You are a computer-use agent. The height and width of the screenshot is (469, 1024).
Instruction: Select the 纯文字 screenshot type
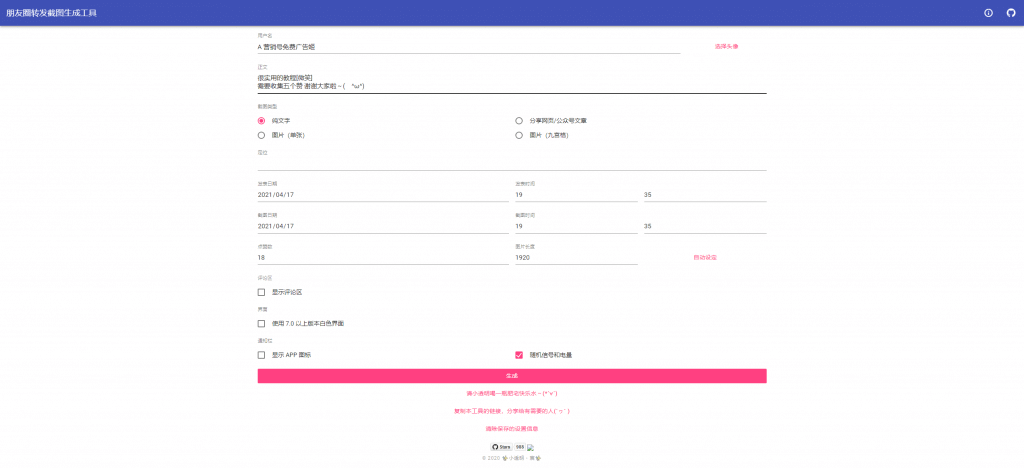click(262, 120)
